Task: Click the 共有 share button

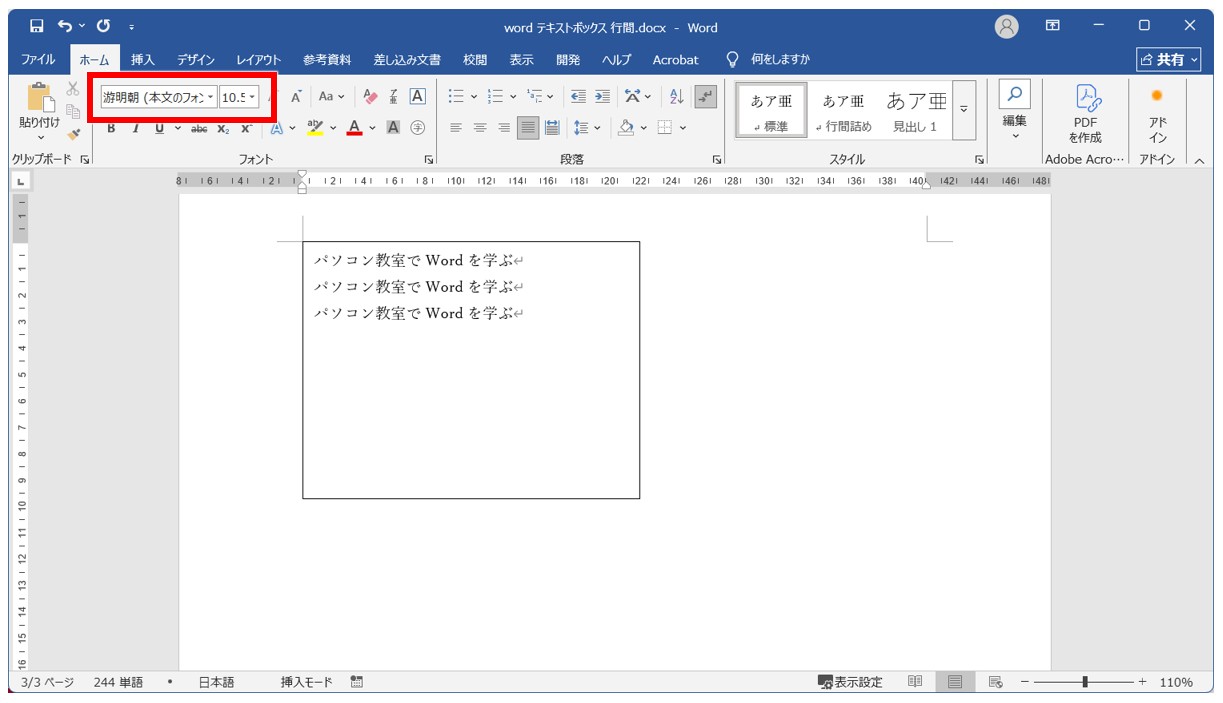Action: coord(1168,60)
